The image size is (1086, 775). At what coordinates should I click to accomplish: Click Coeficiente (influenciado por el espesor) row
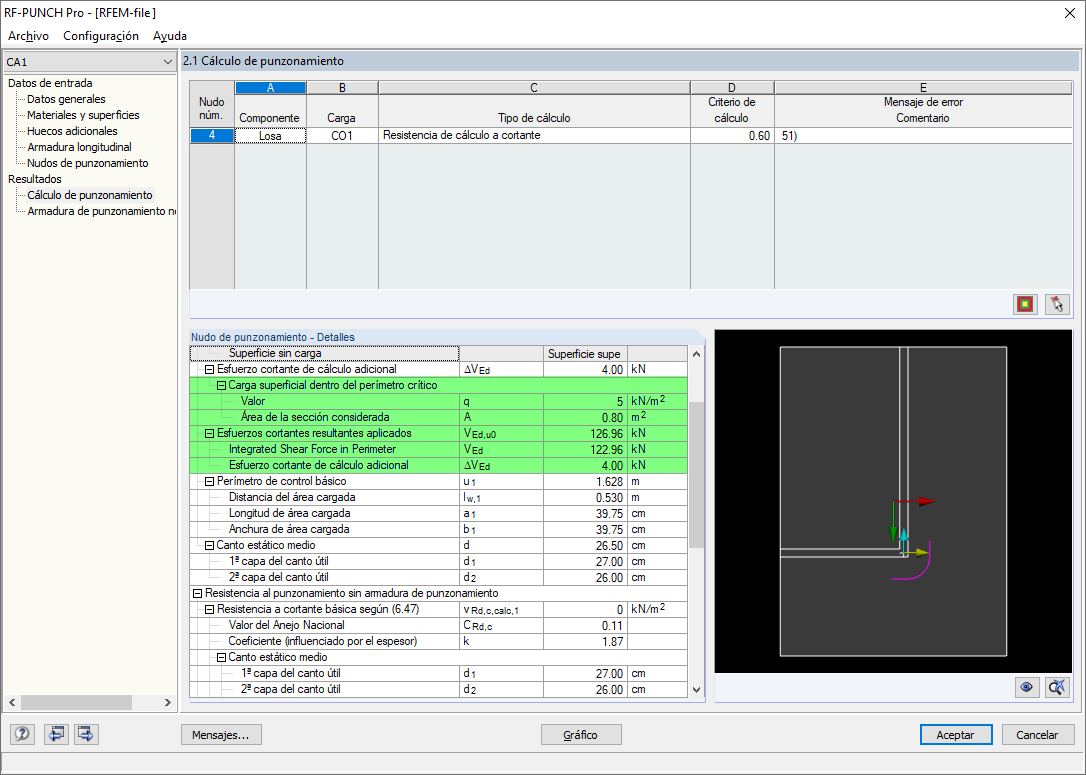coord(438,641)
